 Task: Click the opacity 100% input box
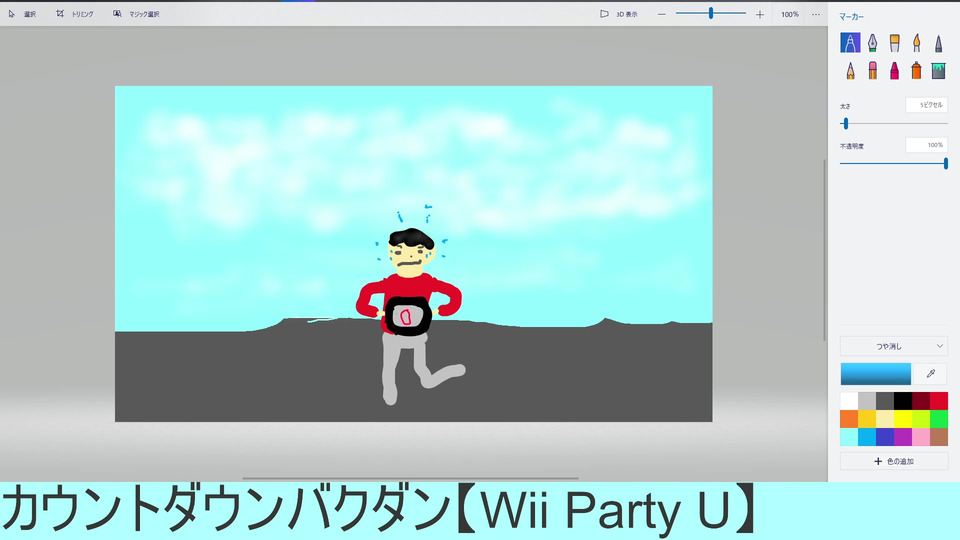tap(926, 145)
